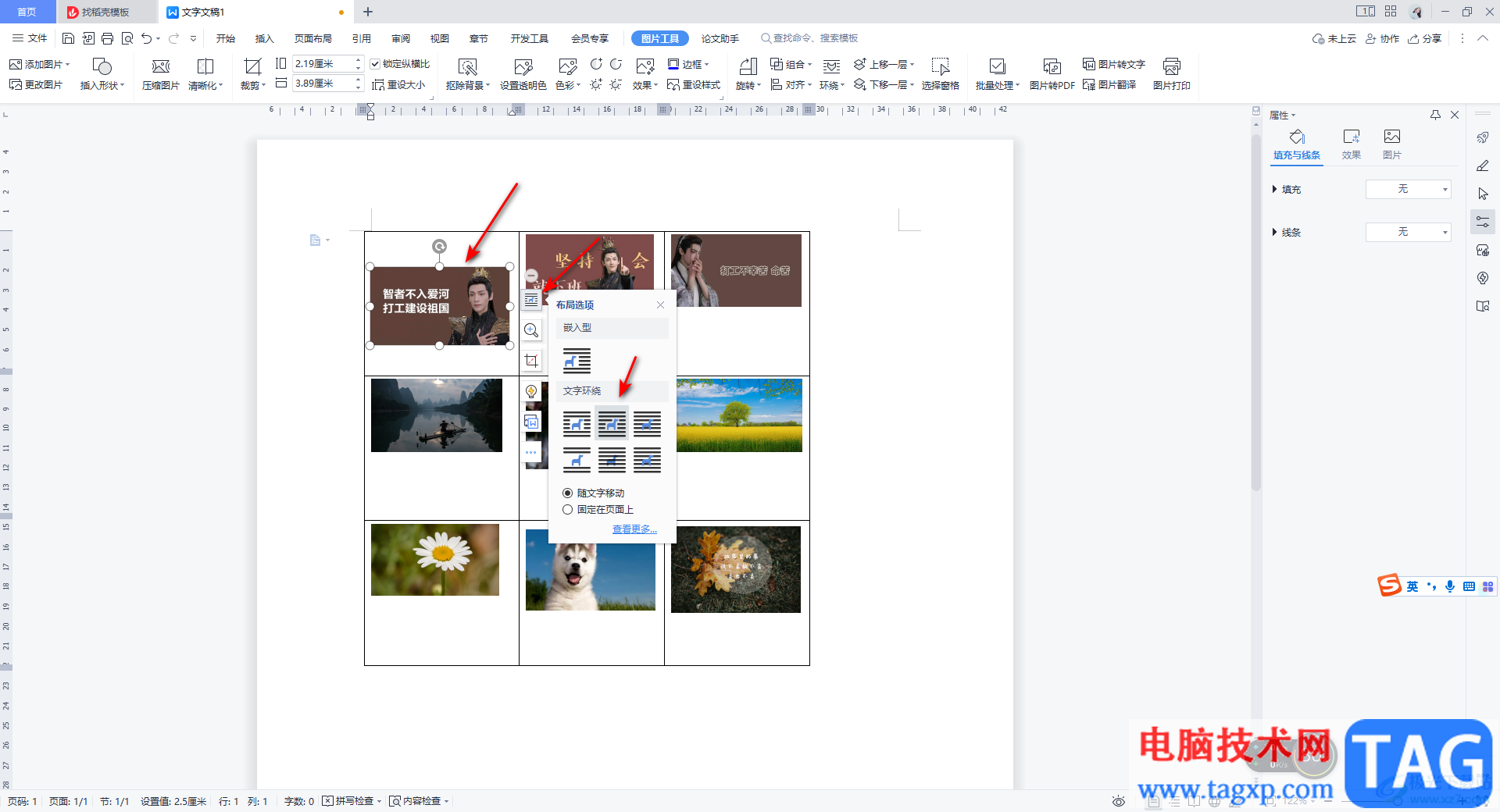Open print preview icon
The image size is (1500, 812).
point(127,38)
